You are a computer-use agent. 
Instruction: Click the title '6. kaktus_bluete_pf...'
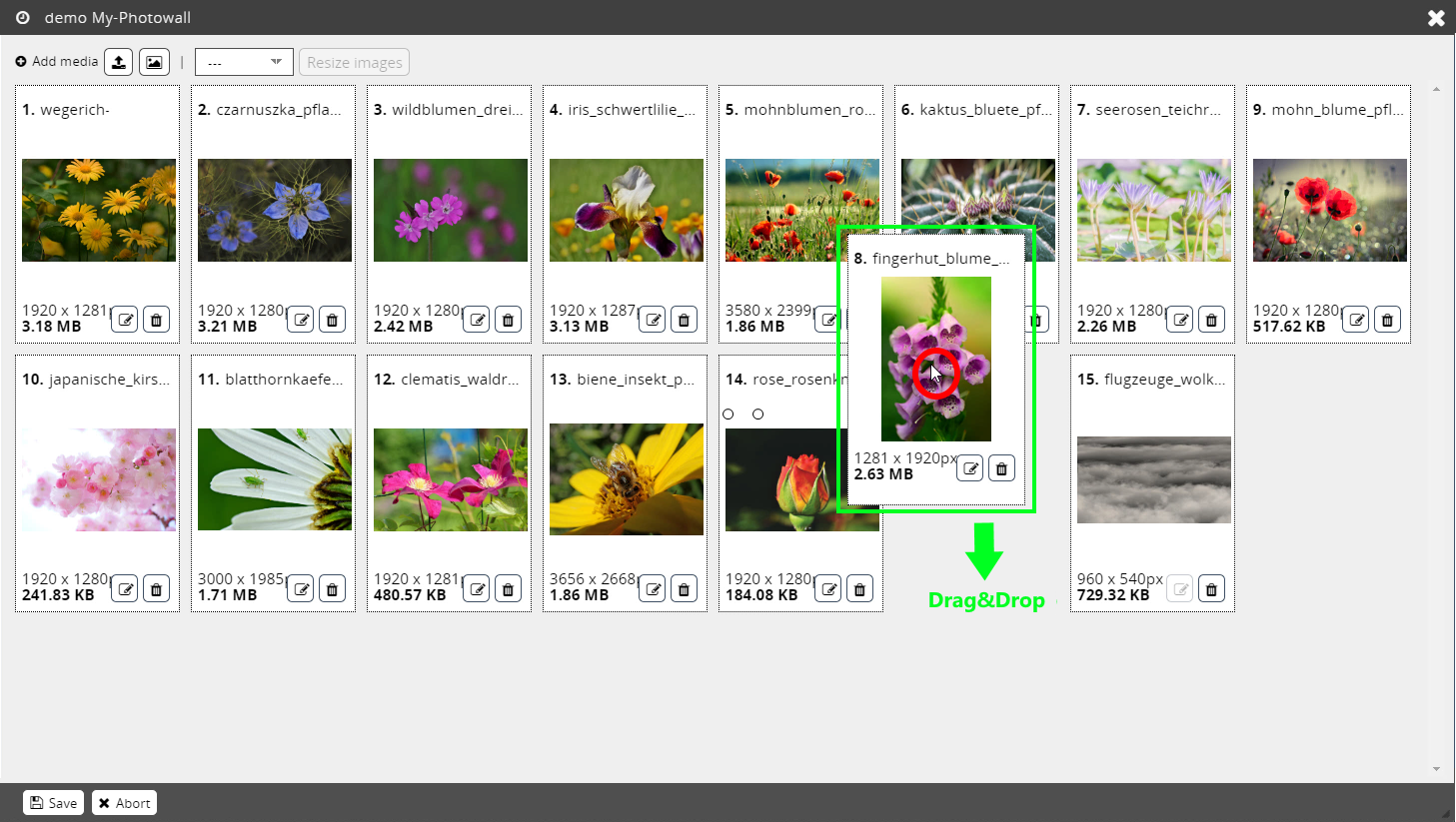pyautogui.click(x=976, y=110)
